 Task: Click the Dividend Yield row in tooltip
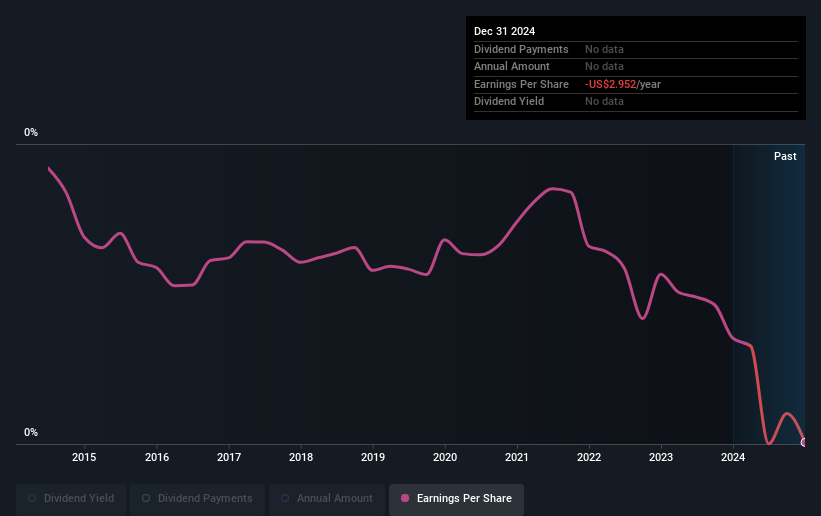(x=636, y=102)
